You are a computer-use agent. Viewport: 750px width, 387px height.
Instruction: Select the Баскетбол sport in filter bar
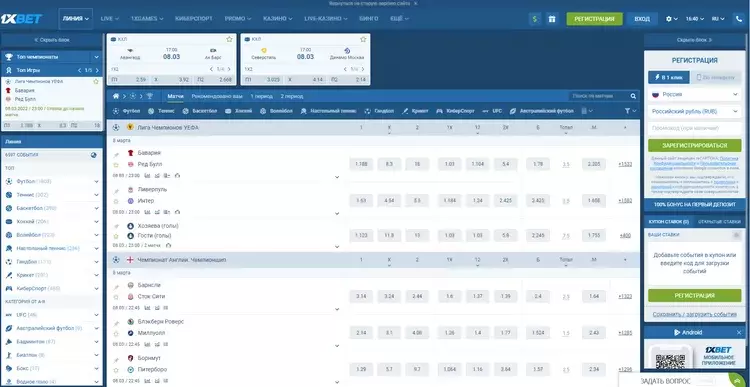coord(199,111)
